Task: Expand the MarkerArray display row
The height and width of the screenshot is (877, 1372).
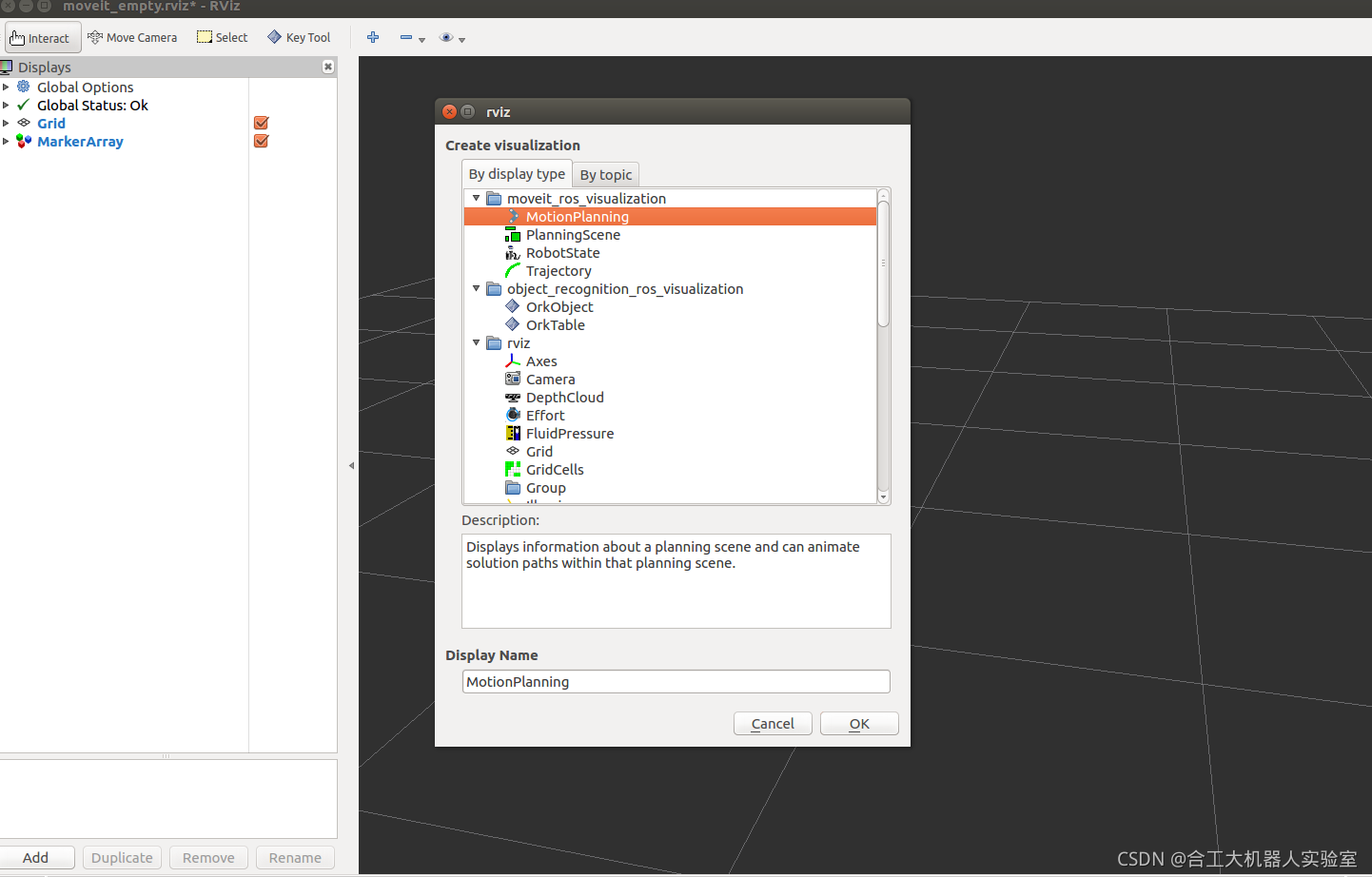Action: click(x=6, y=141)
